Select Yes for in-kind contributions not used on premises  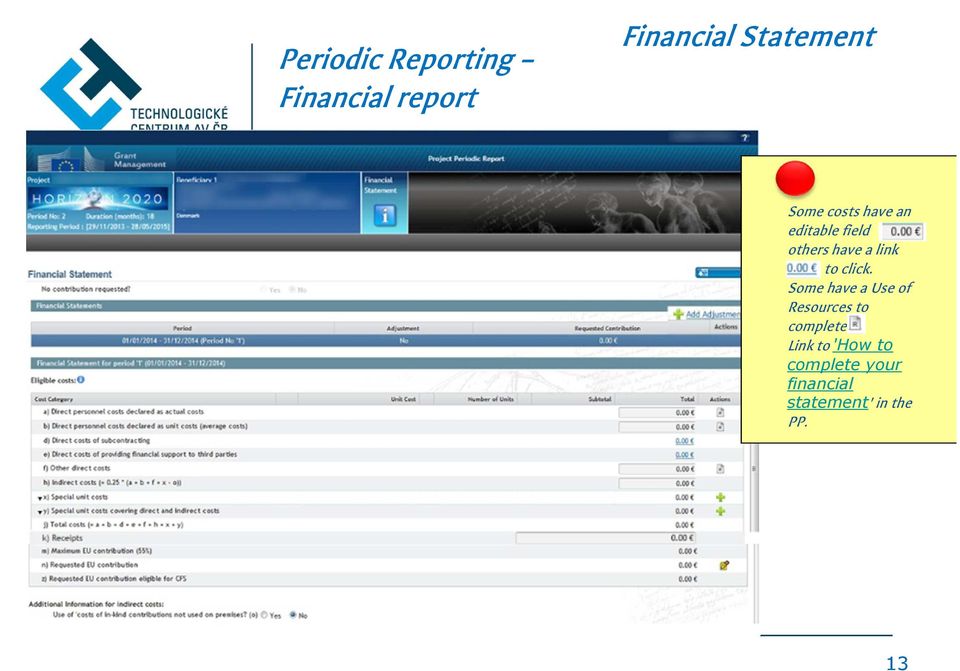[x=264, y=615]
